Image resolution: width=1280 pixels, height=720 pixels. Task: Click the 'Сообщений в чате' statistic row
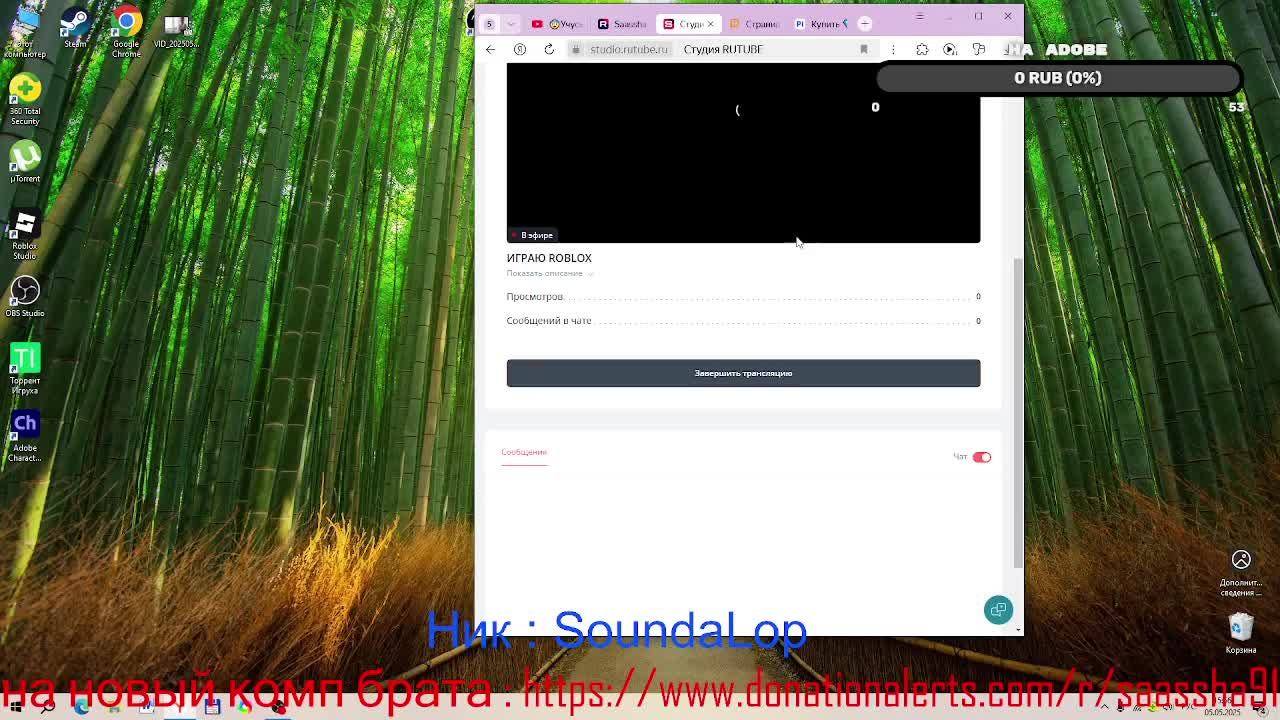[x=743, y=321]
